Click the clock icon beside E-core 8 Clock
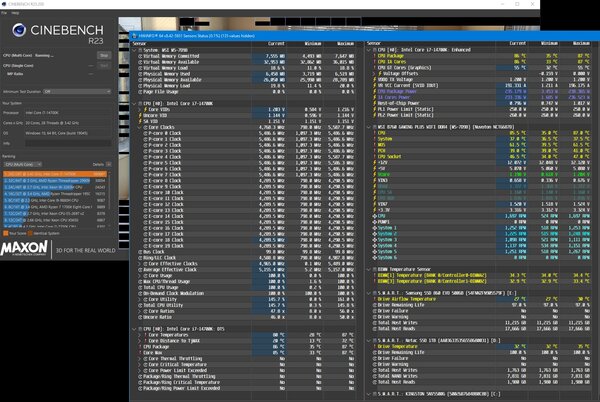The width and height of the screenshot is (600, 402). 145,181
